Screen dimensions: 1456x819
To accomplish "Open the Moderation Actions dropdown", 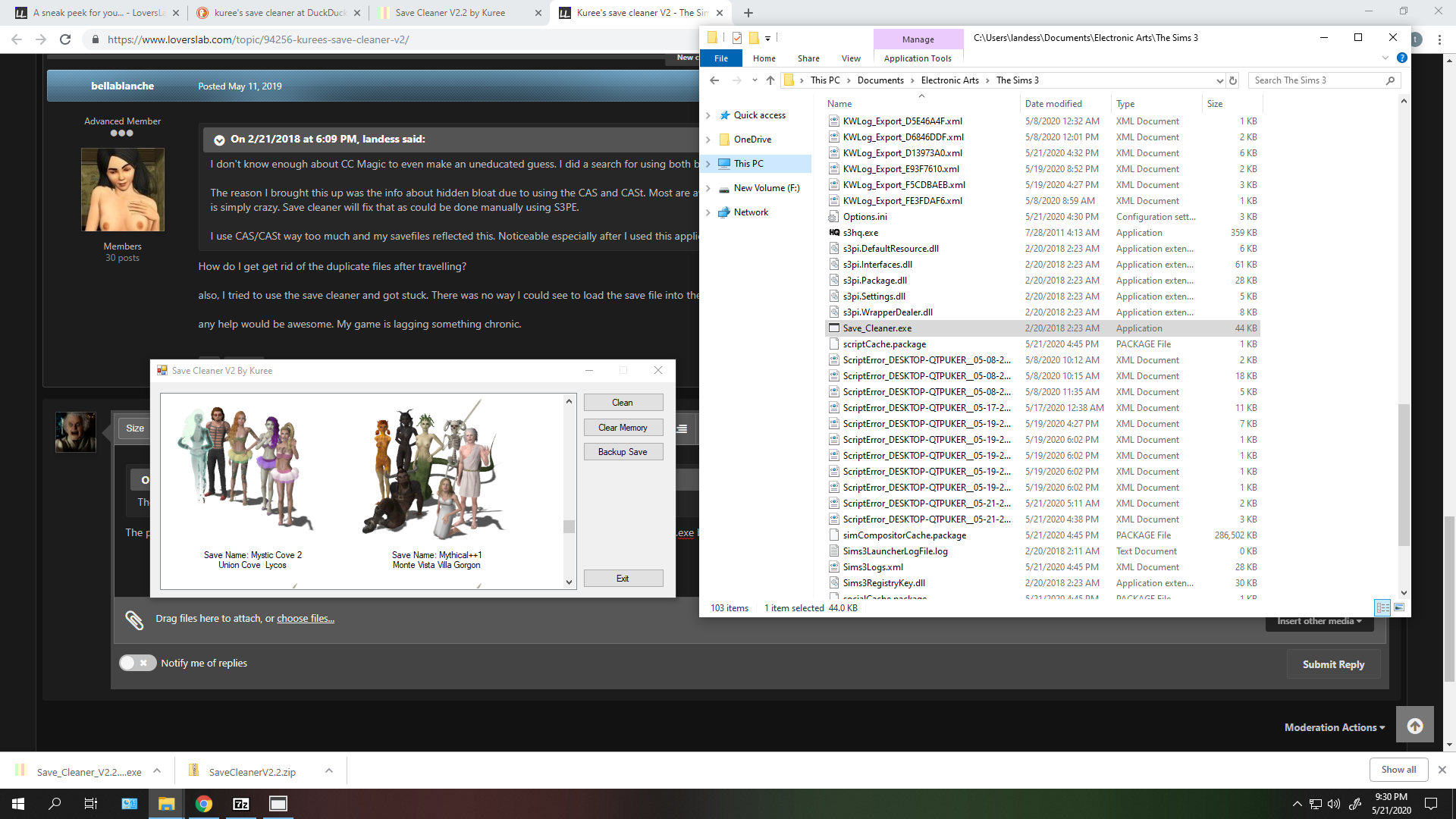I will pos(1335,727).
